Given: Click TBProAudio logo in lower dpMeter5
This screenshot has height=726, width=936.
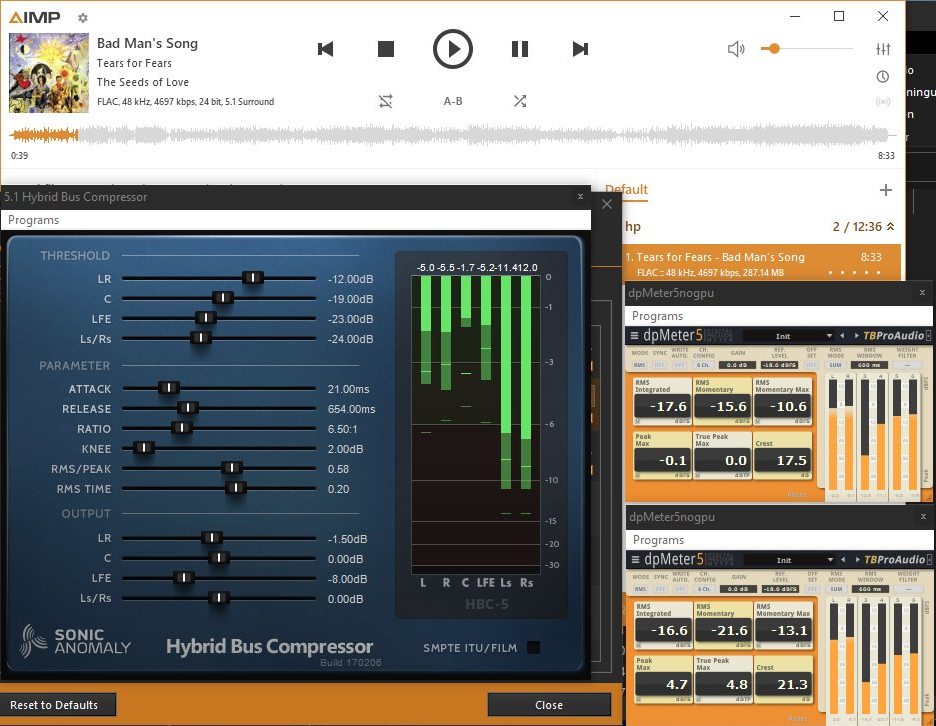Looking at the screenshot, I should 895,559.
